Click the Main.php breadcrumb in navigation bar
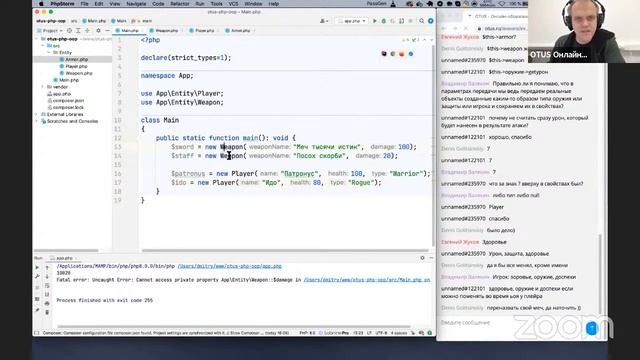This screenshot has width=640, height=360. pyautogui.click(x=94, y=21)
